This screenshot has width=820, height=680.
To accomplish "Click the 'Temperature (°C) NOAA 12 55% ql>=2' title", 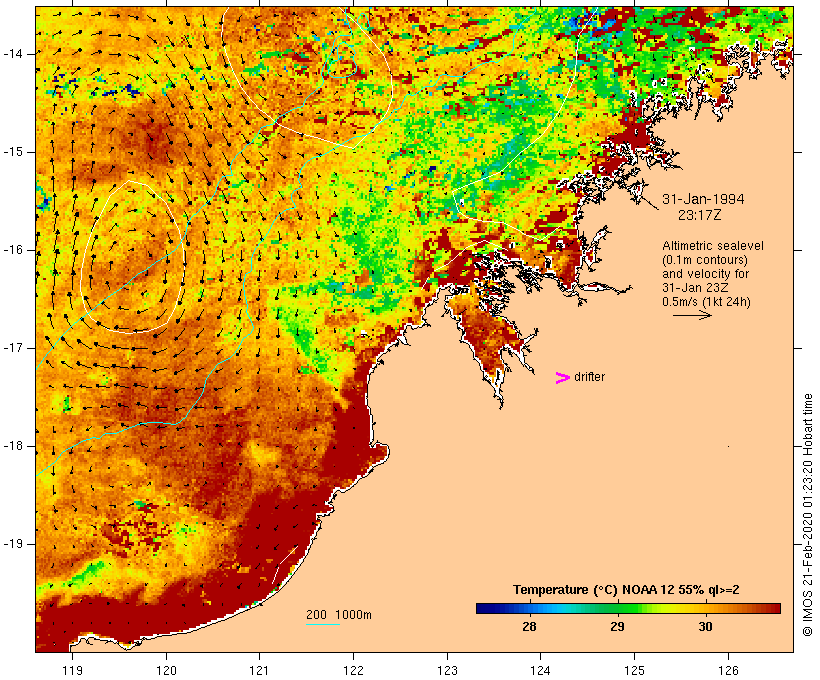I will point(626,590).
